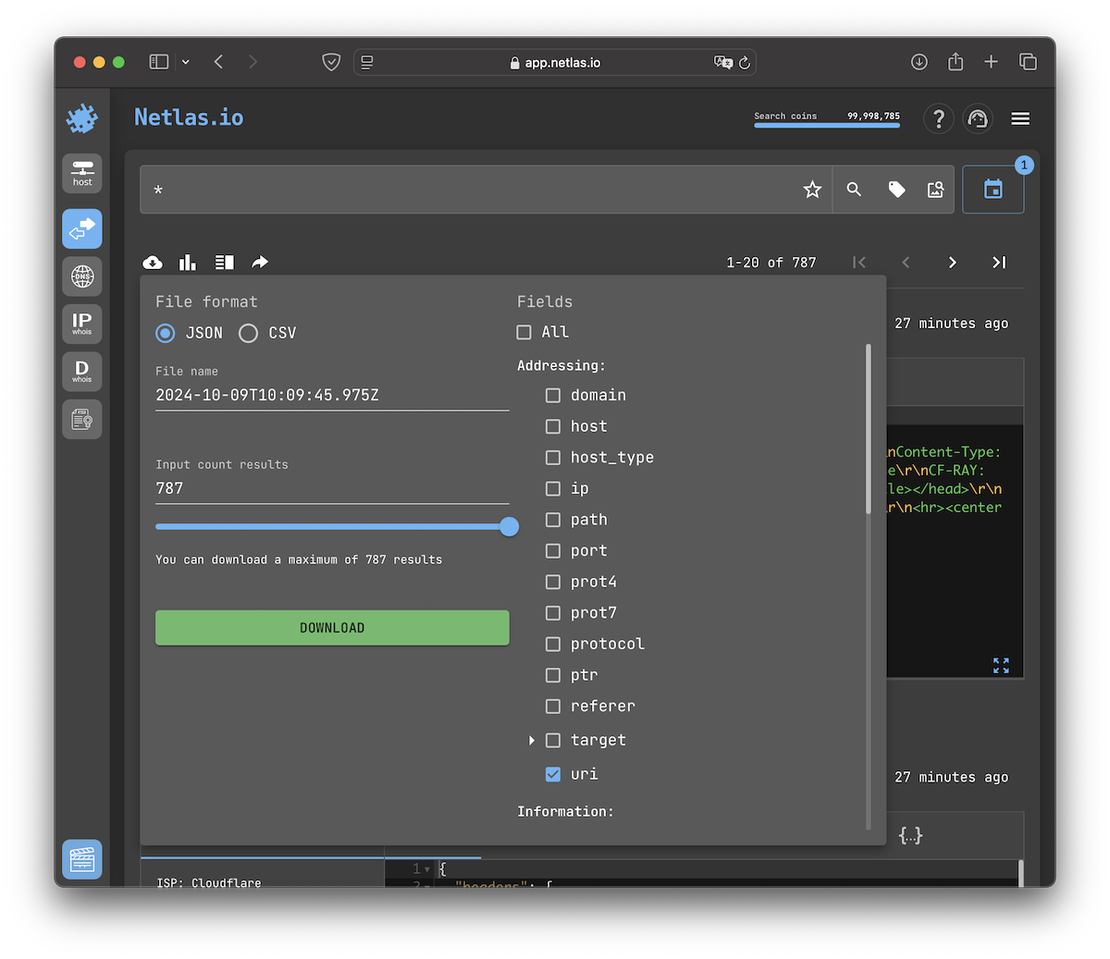Uncheck the uri field checkbox

click(552, 774)
